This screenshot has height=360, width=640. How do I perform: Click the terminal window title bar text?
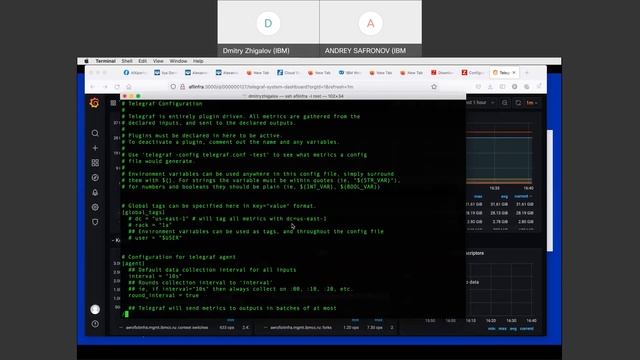tap(296, 96)
